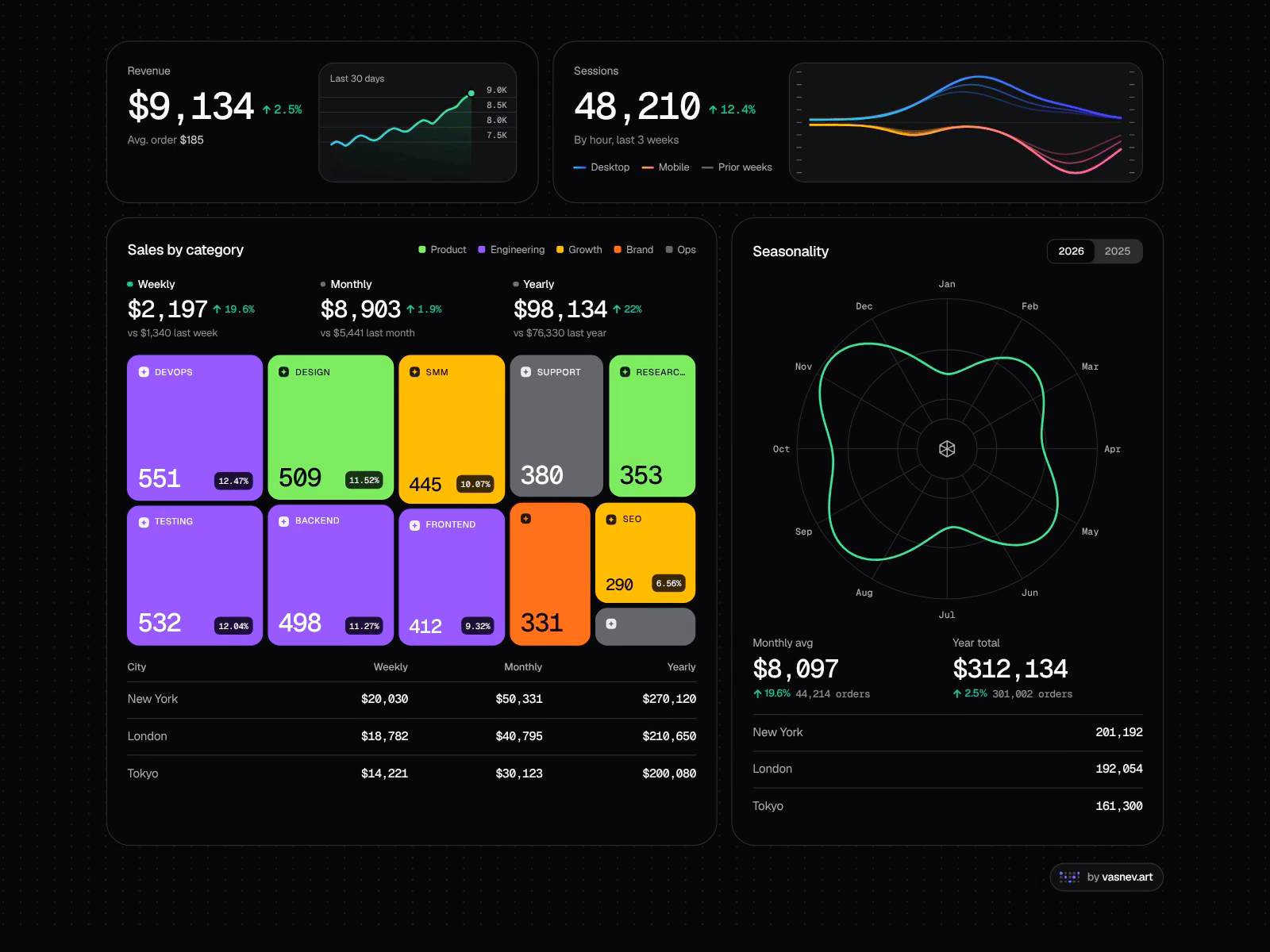Select the Yearly sales period

pyautogui.click(x=533, y=284)
